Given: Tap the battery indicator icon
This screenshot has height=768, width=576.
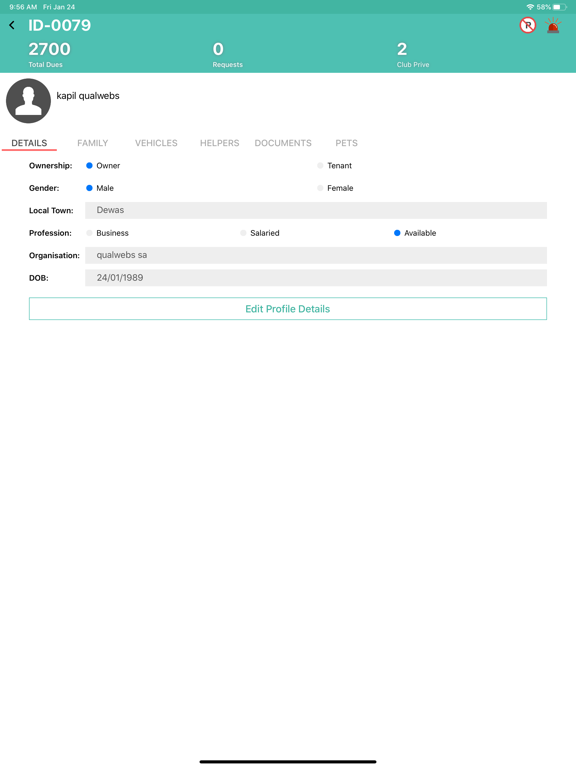Looking at the screenshot, I should point(560,7).
